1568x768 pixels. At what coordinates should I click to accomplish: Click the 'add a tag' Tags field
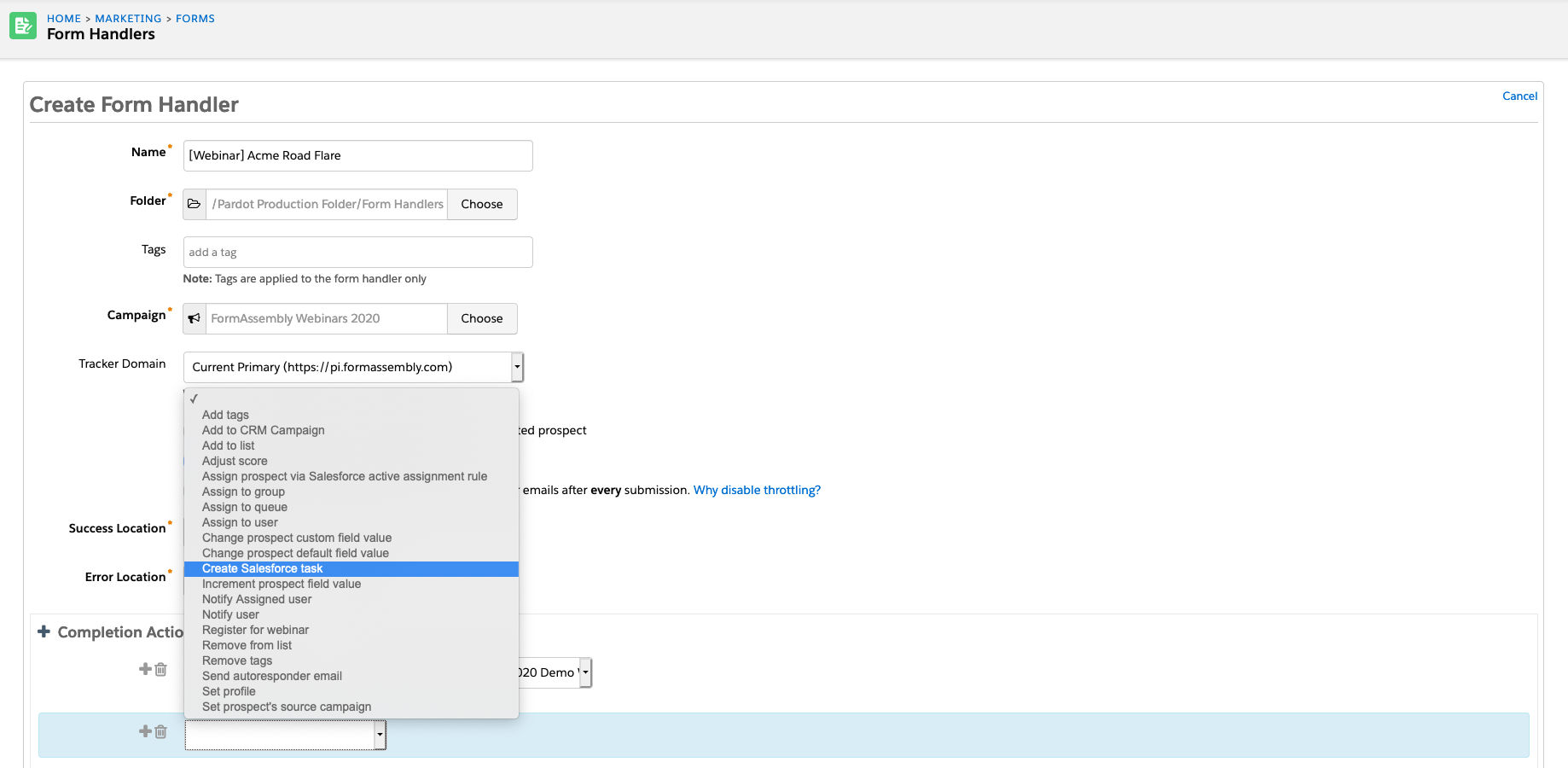358,252
